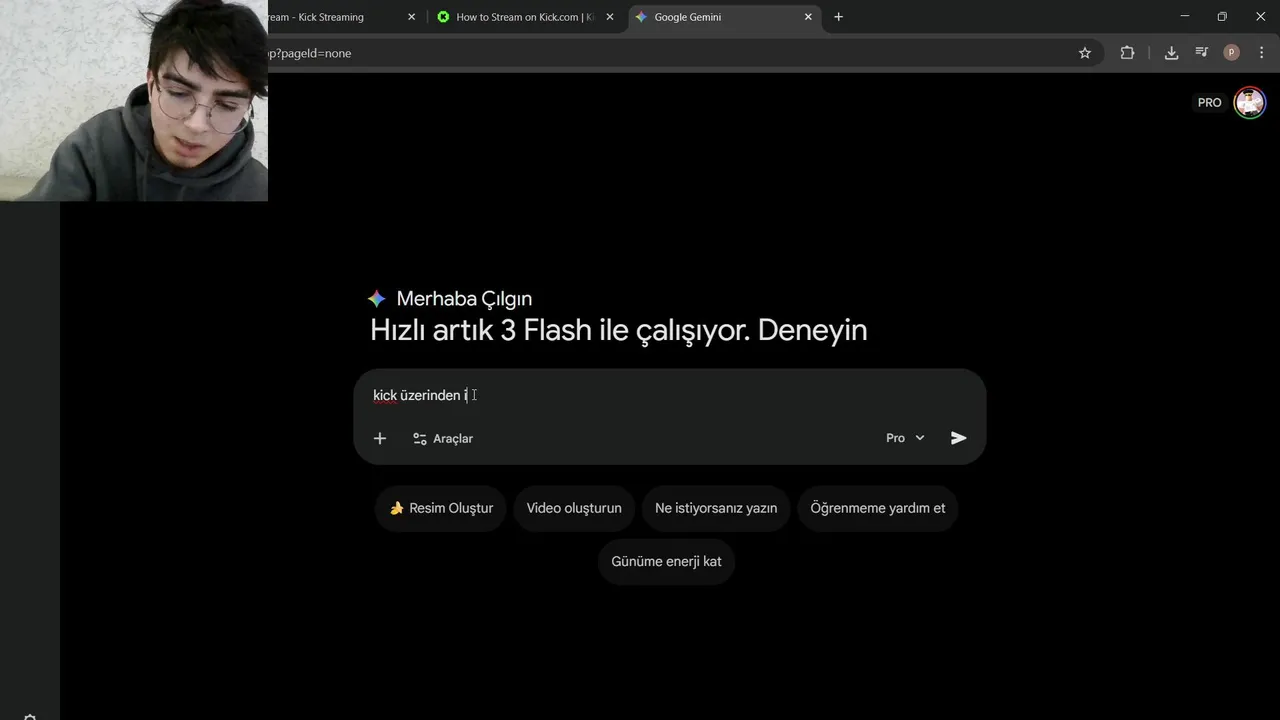Click the Merhaba Çılgın greeting text
This screenshot has width=1280, height=720.
464,298
